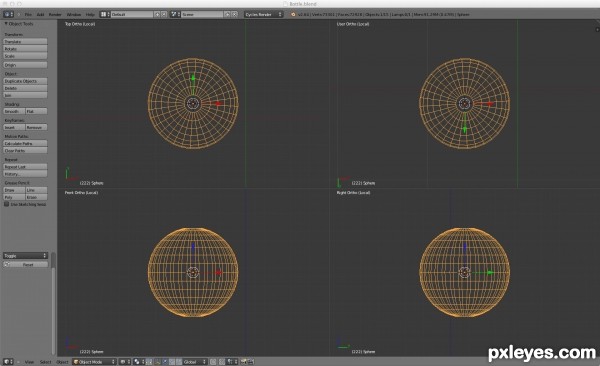The image size is (600, 366).
Task: Open the Cycles Render engine dropdown
Action: tap(263, 14)
